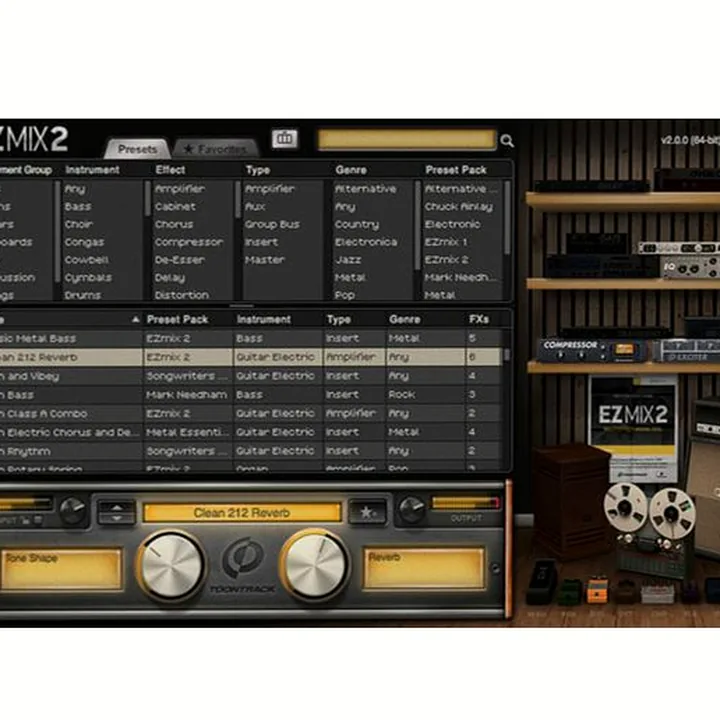
Task: Filter instrument by Drums
Action: (x=83, y=295)
